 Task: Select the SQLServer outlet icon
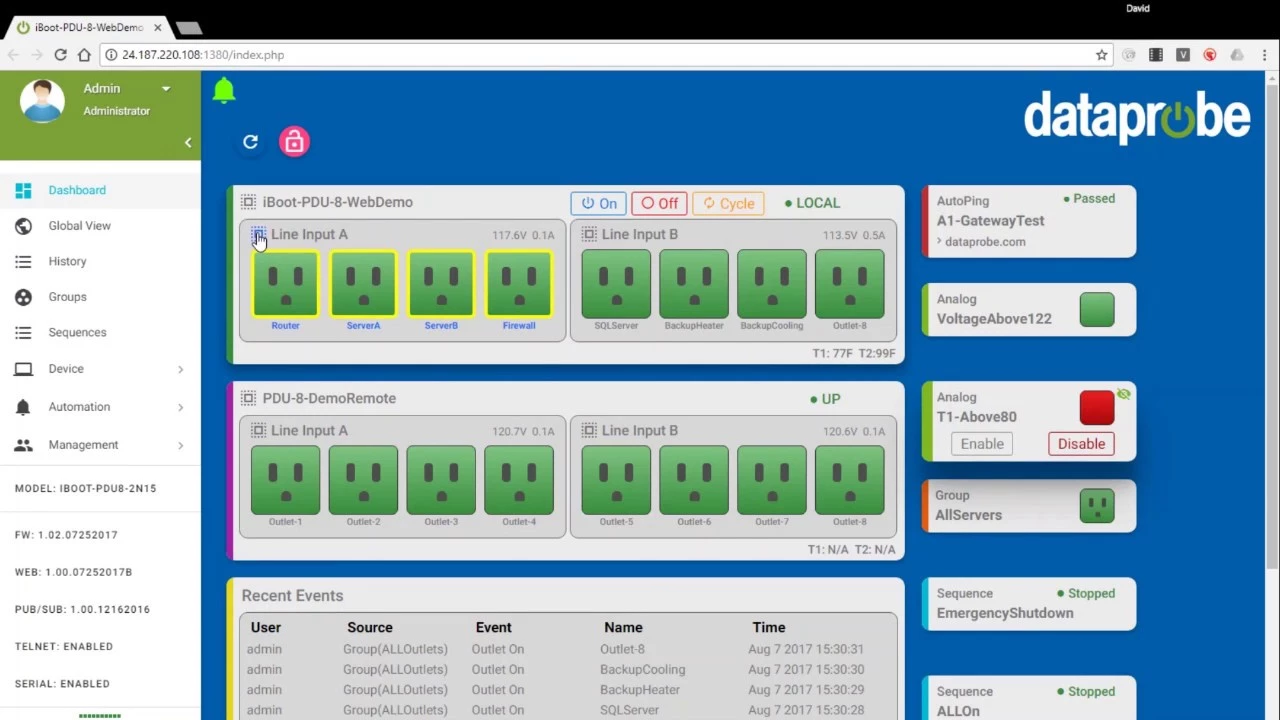(x=615, y=283)
